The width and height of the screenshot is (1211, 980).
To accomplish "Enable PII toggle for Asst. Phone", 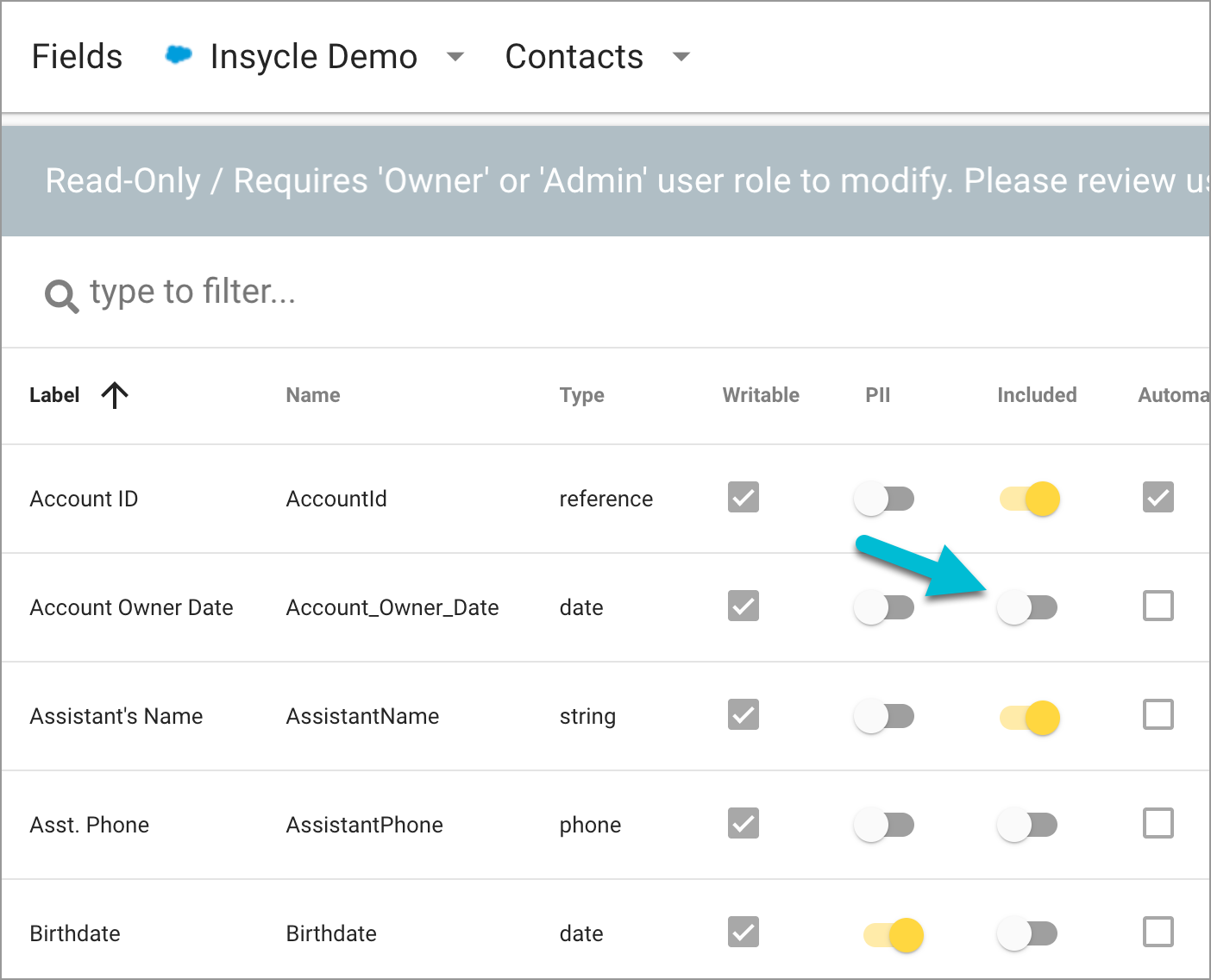I will [884, 825].
